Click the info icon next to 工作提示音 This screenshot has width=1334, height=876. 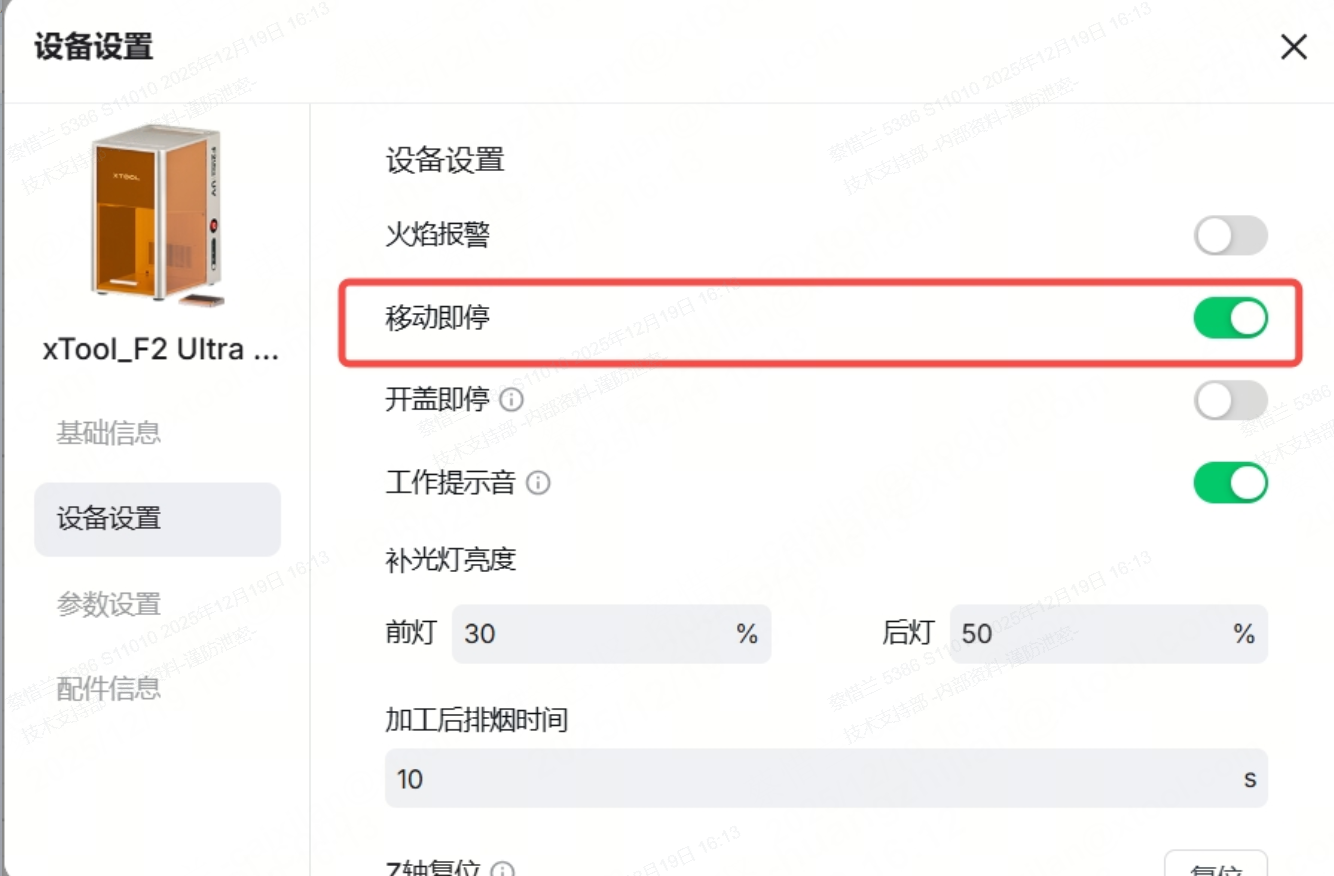[538, 484]
